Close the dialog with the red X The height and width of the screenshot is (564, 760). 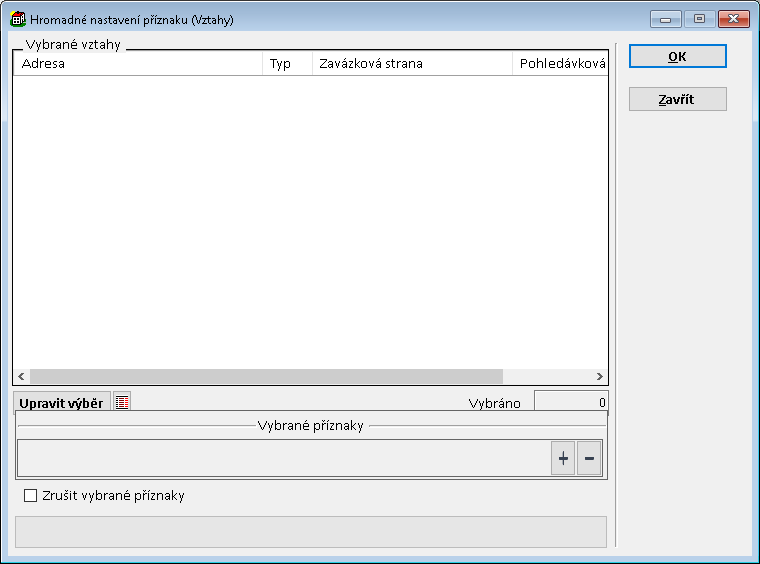coord(734,19)
